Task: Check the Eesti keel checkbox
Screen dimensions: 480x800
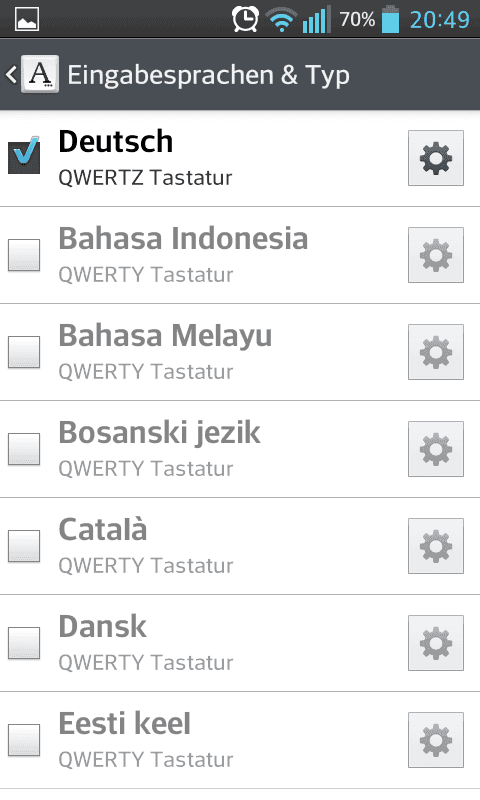Action: (x=24, y=739)
